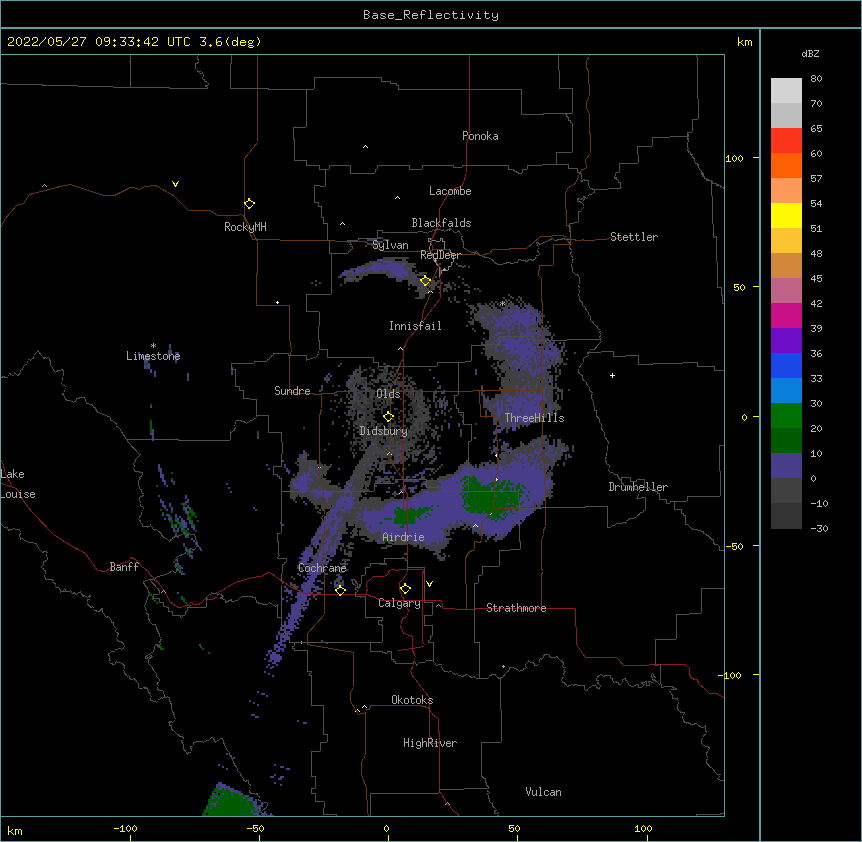This screenshot has height=842, width=862.
Task: Click the yellow diamond marker below Olds
Action: point(388,417)
